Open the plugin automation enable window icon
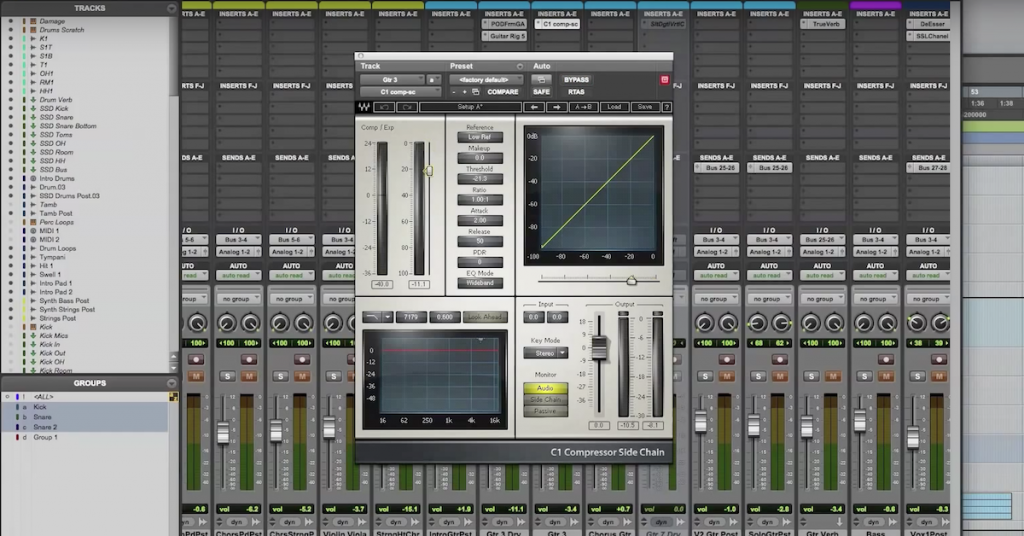The height and width of the screenshot is (536, 1024). coord(541,80)
